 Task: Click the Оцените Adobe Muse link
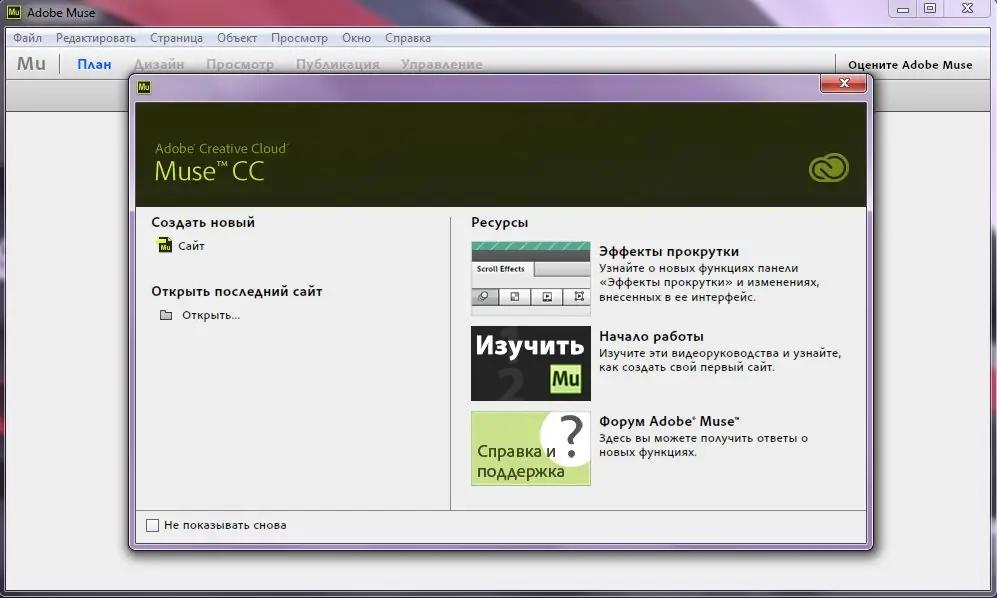[910, 65]
